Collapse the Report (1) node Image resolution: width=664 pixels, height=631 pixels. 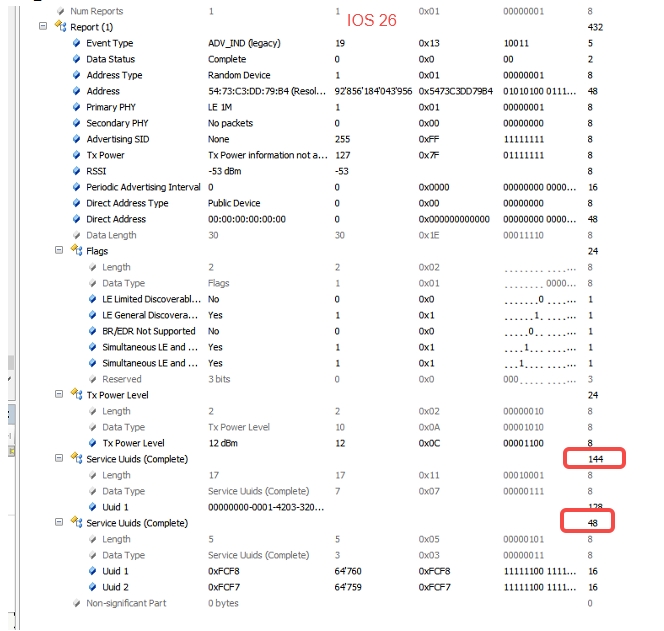[x=43, y=26]
